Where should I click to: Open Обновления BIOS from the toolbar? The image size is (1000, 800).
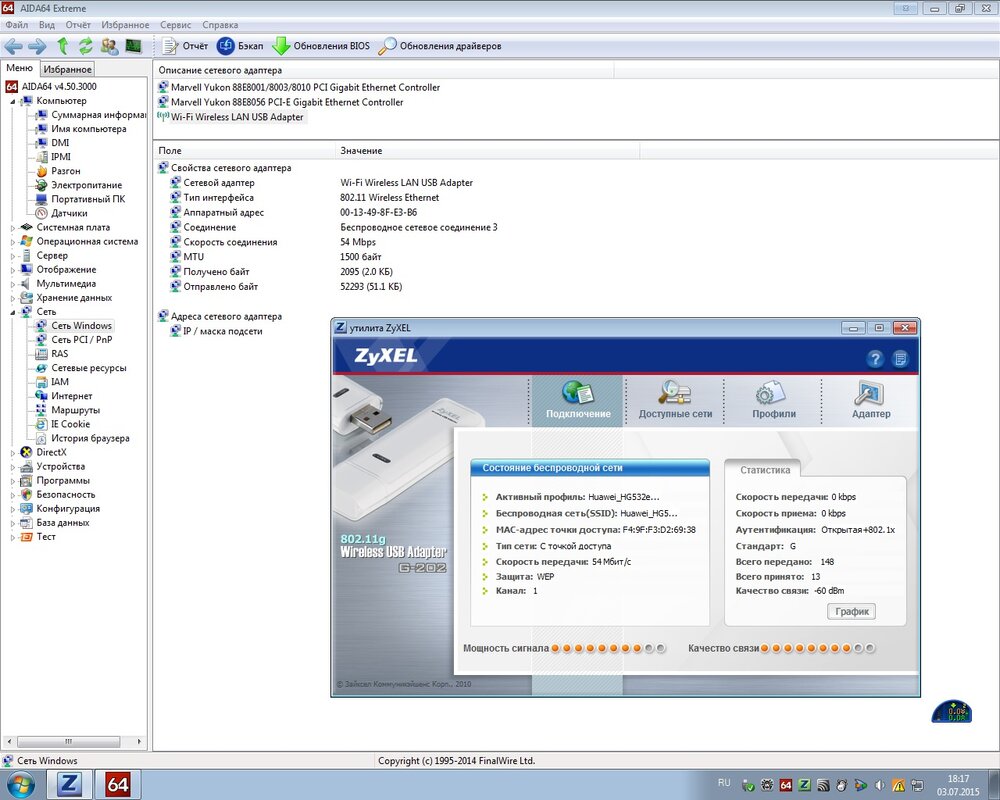(321, 46)
